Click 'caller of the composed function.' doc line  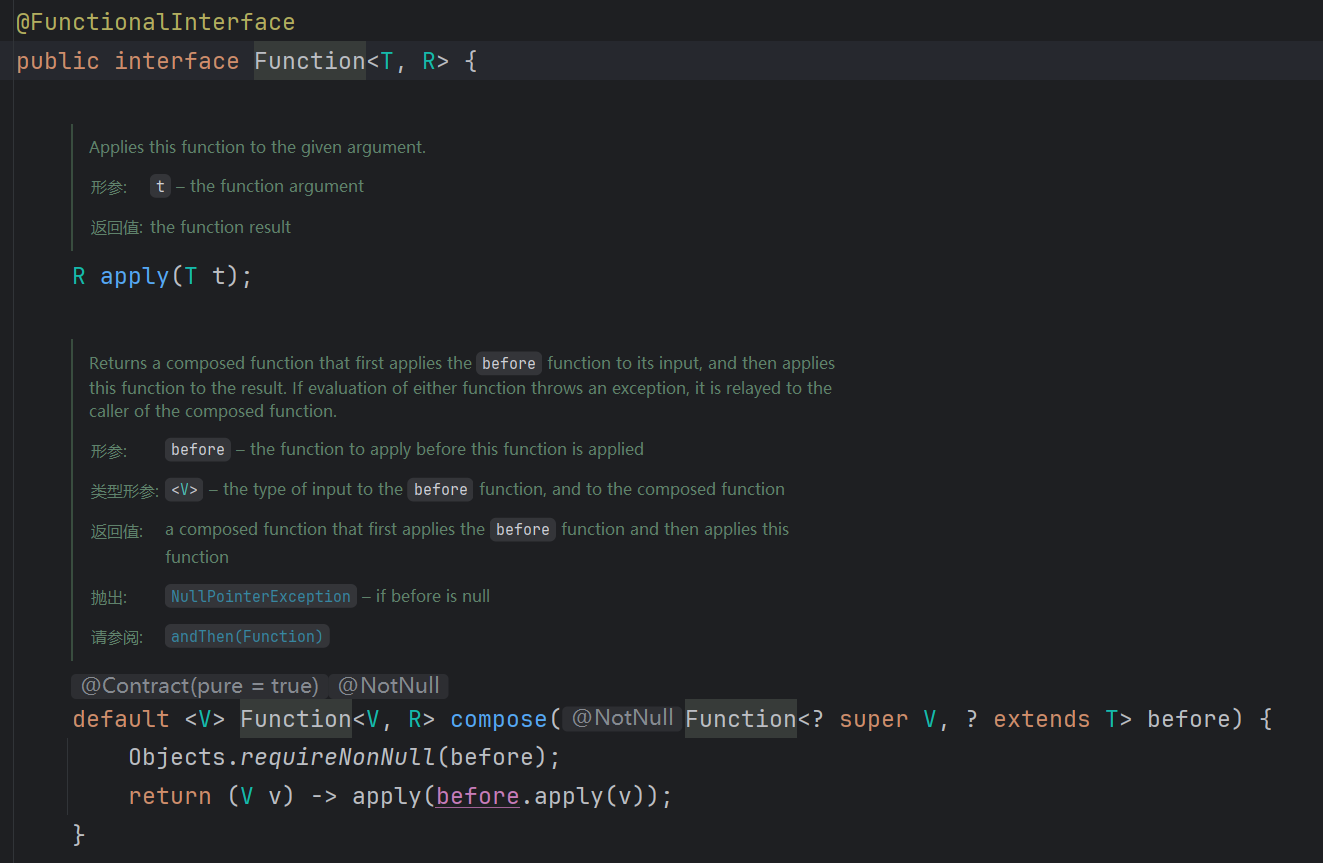point(213,411)
